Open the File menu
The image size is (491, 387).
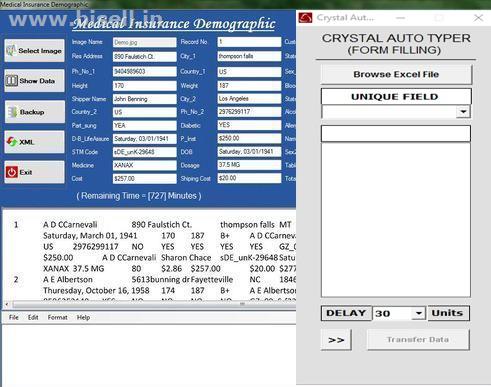(x=14, y=317)
